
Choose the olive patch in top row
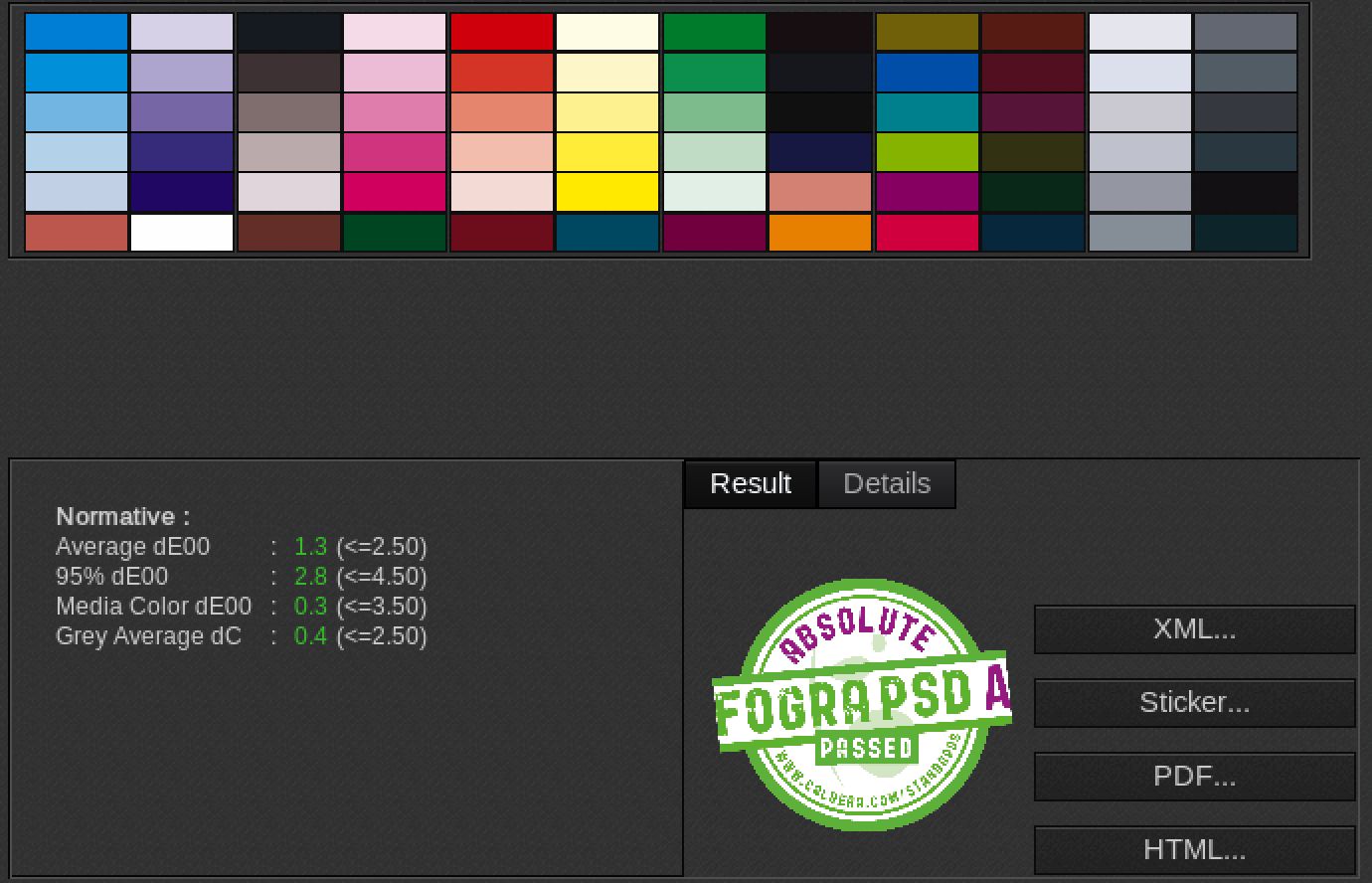coord(927,32)
